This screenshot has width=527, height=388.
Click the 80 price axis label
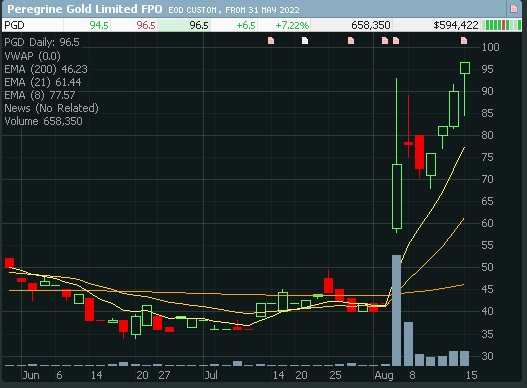tap(487, 135)
